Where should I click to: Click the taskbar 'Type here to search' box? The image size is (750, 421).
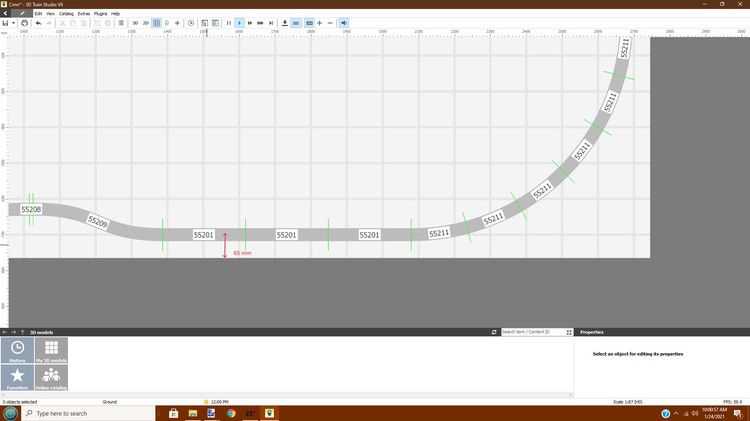(88, 413)
